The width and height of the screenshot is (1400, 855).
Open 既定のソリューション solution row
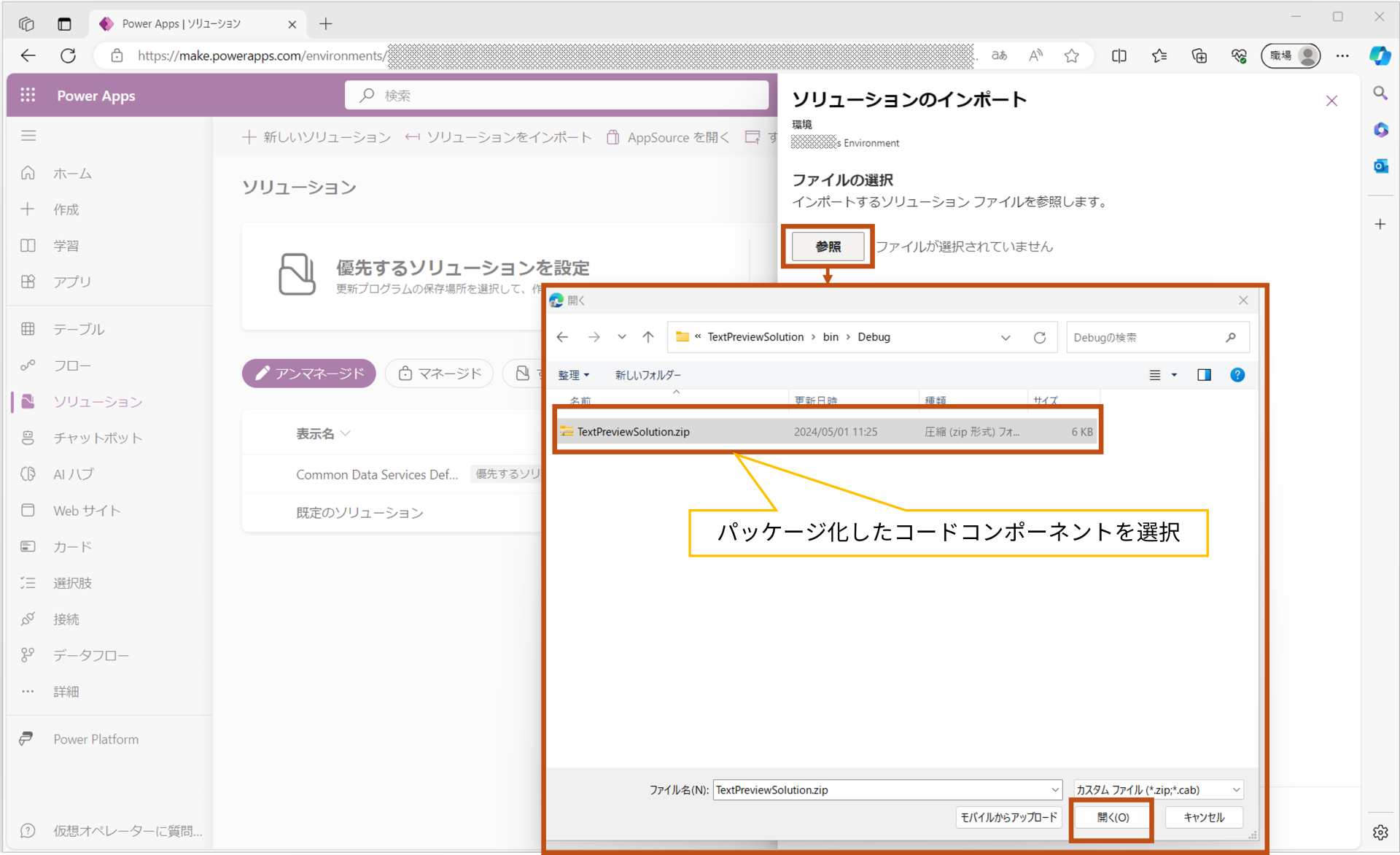pyautogui.click(x=359, y=512)
